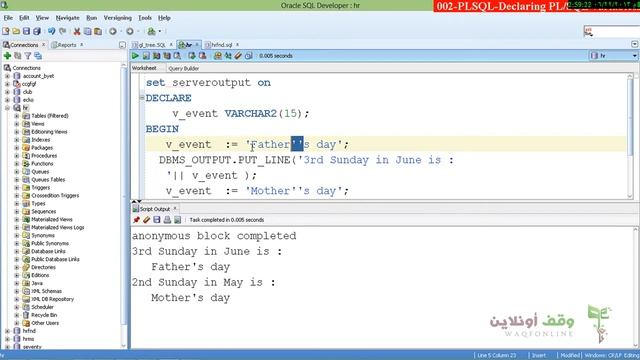Click the 'Line 5 Column 23' status entry
The image size is (640, 360).
point(496,356)
